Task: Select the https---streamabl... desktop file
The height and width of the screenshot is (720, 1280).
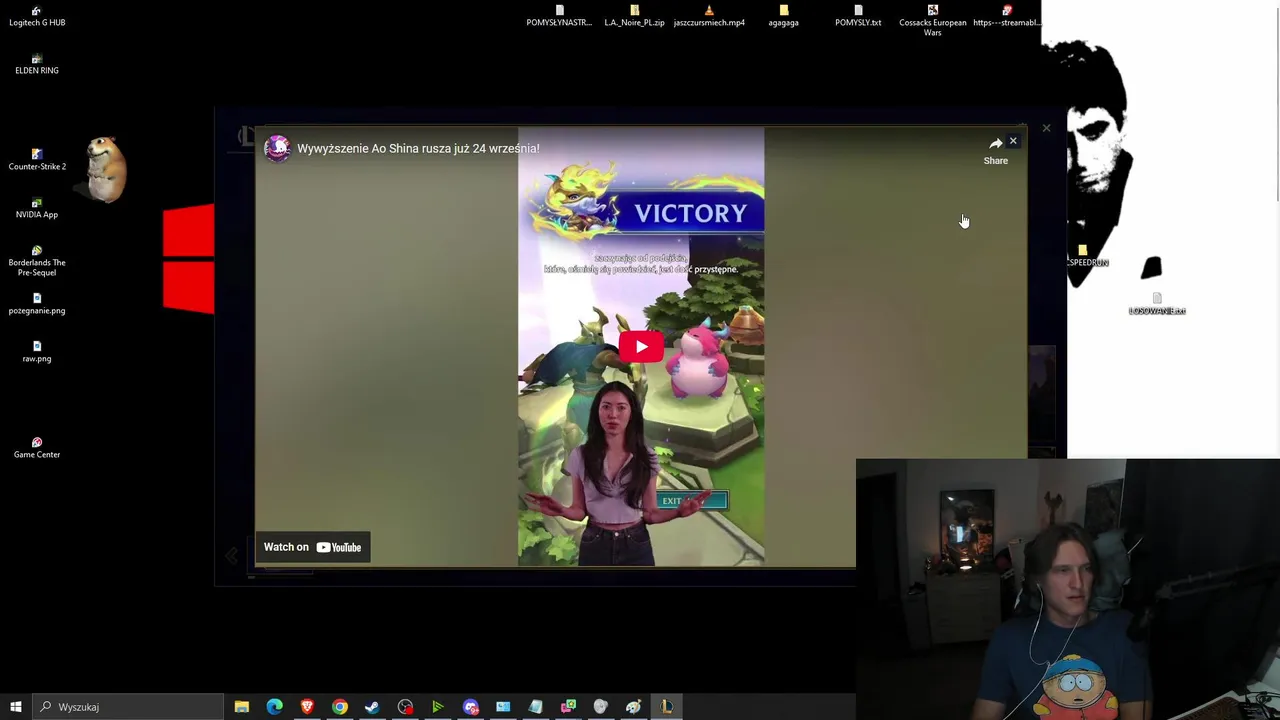Action: (x=1007, y=16)
